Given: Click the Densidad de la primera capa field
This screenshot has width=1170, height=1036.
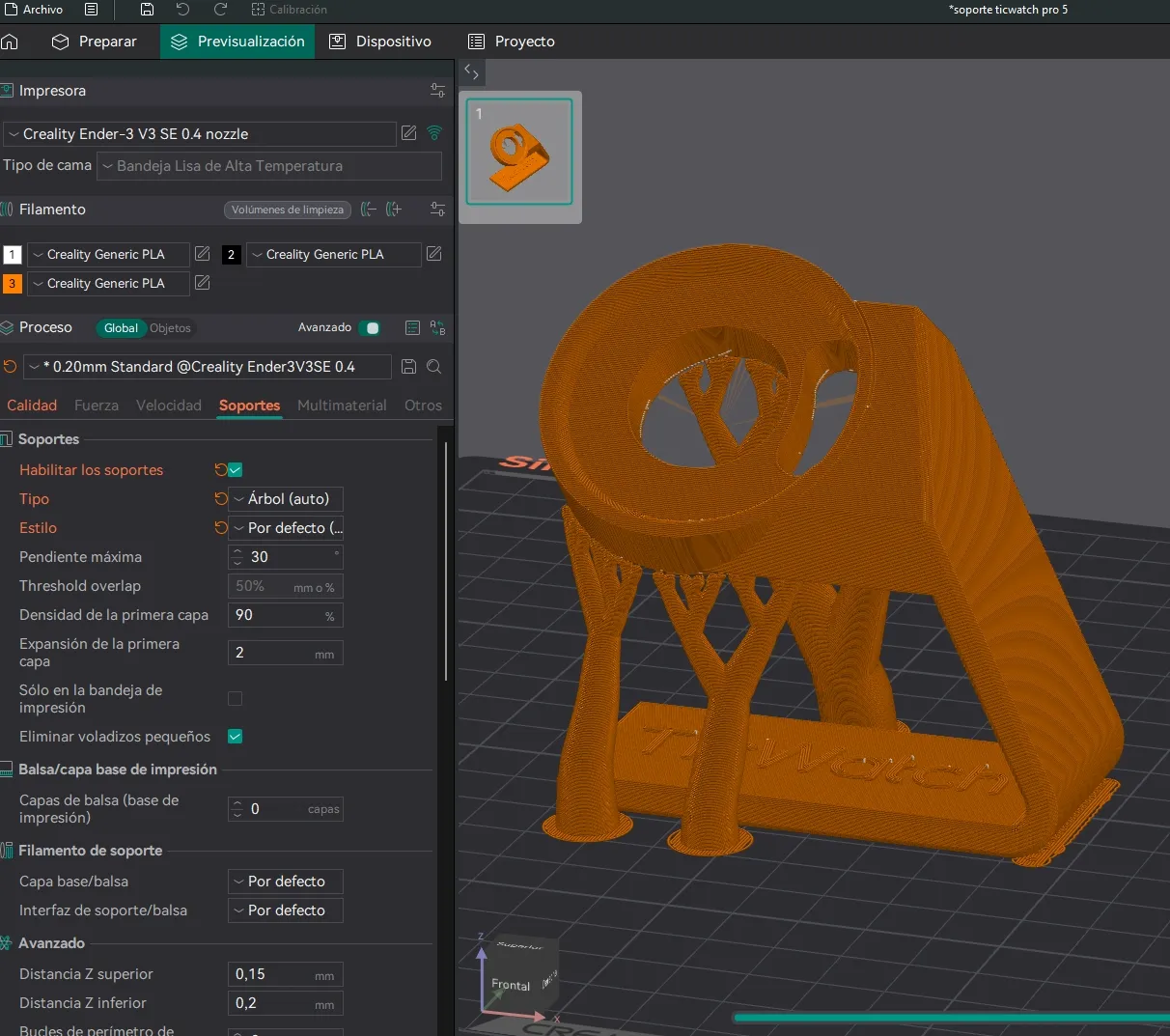Looking at the screenshot, I should [x=286, y=615].
